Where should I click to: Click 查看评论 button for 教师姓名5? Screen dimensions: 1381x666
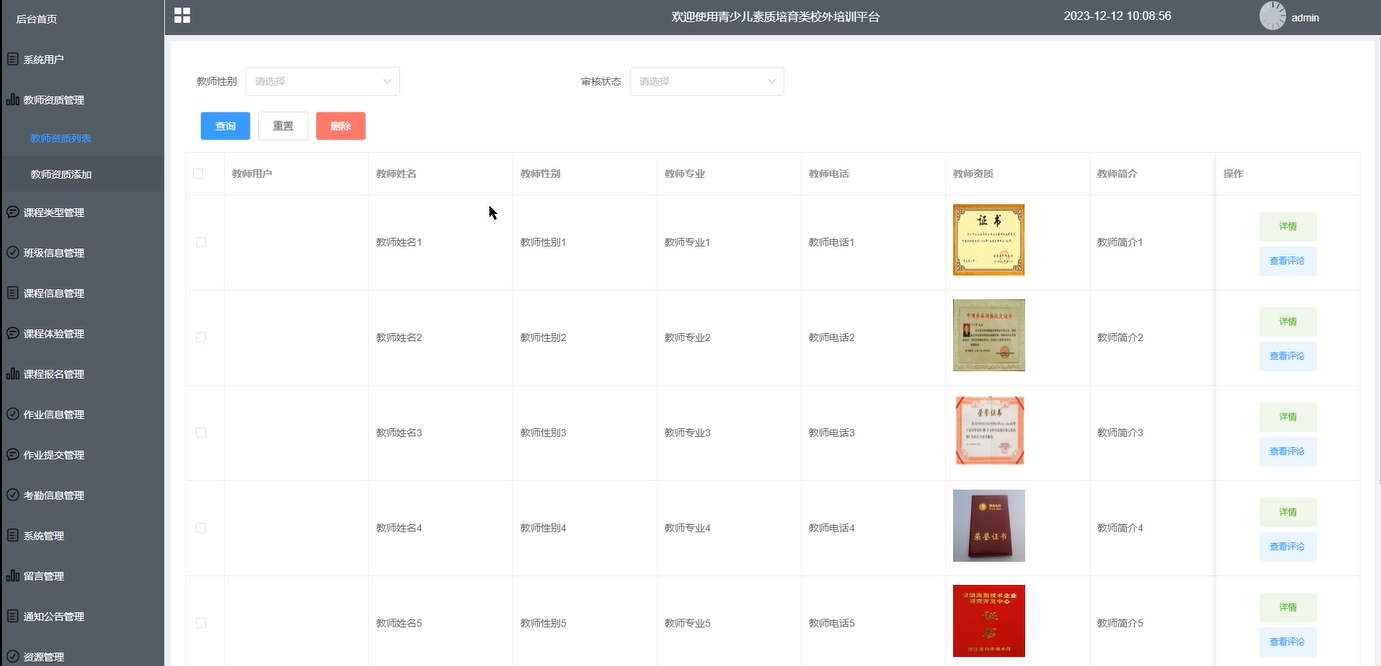1288,642
